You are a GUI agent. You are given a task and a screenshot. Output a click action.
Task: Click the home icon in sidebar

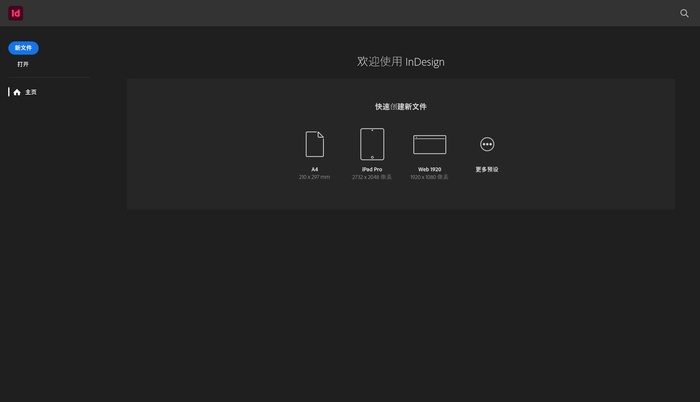[17, 92]
